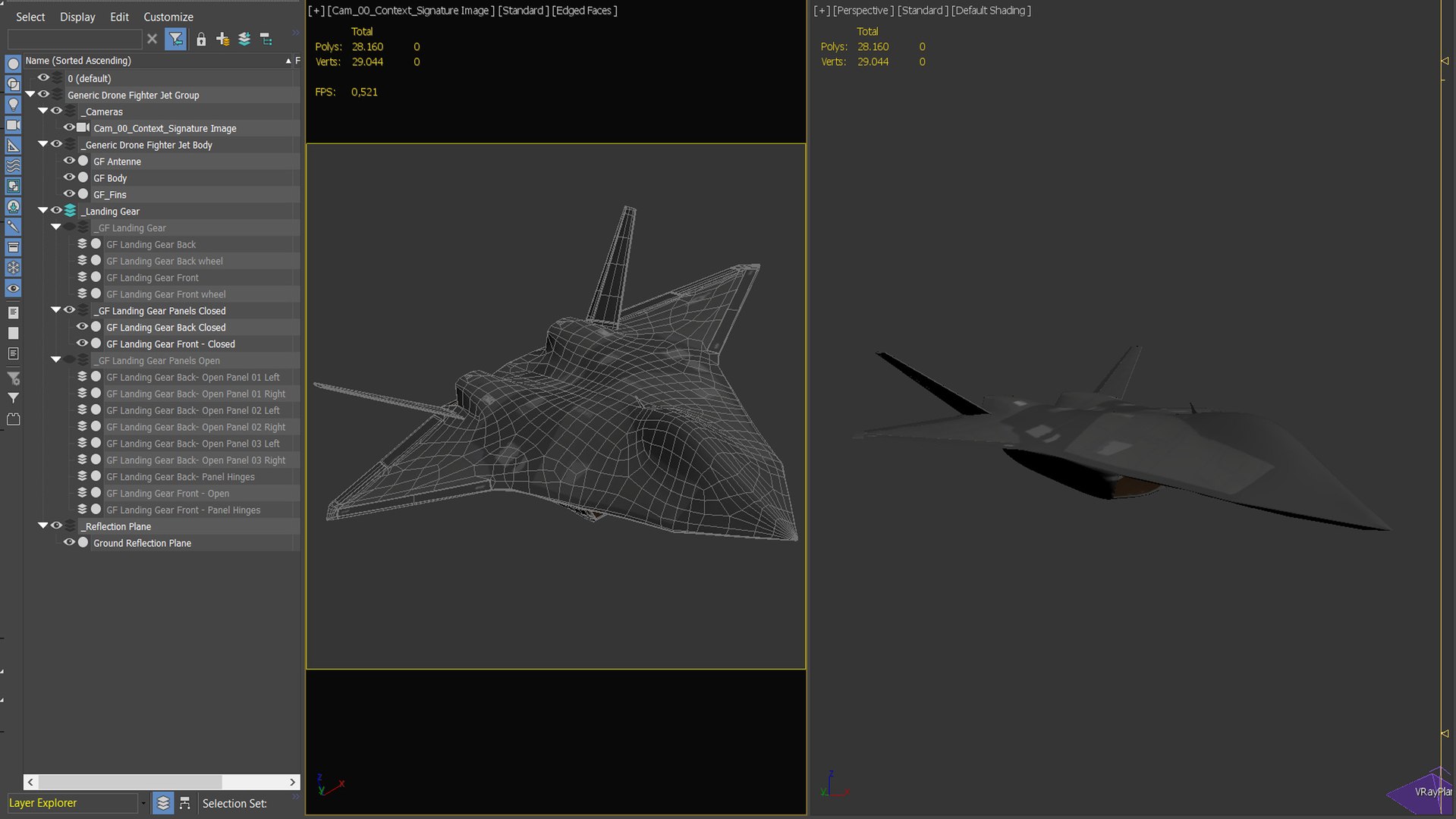Collapse _Generic Drone Fighter Jet Body layer

coord(43,144)
